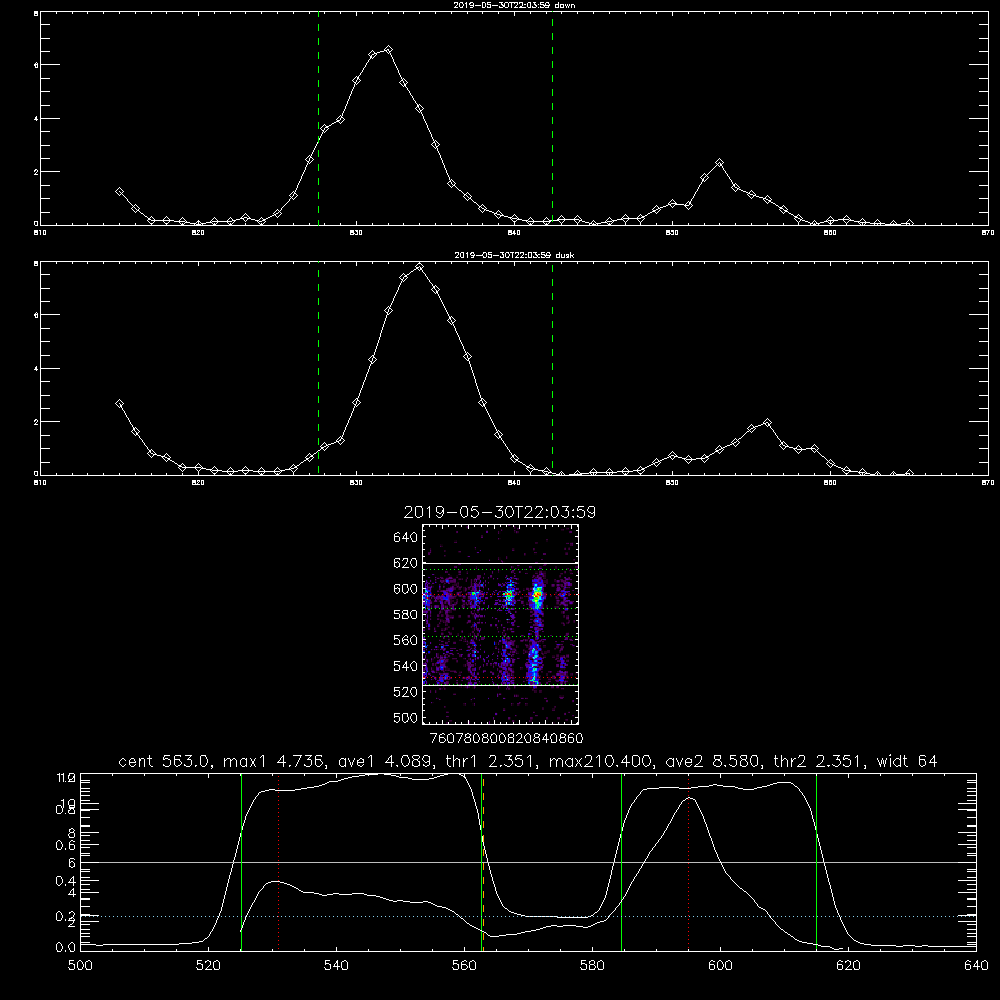This screenshot has height=1000, width=1000.
Task: Click the left green dashed line in dawn plot
Action: click(318, 119)
